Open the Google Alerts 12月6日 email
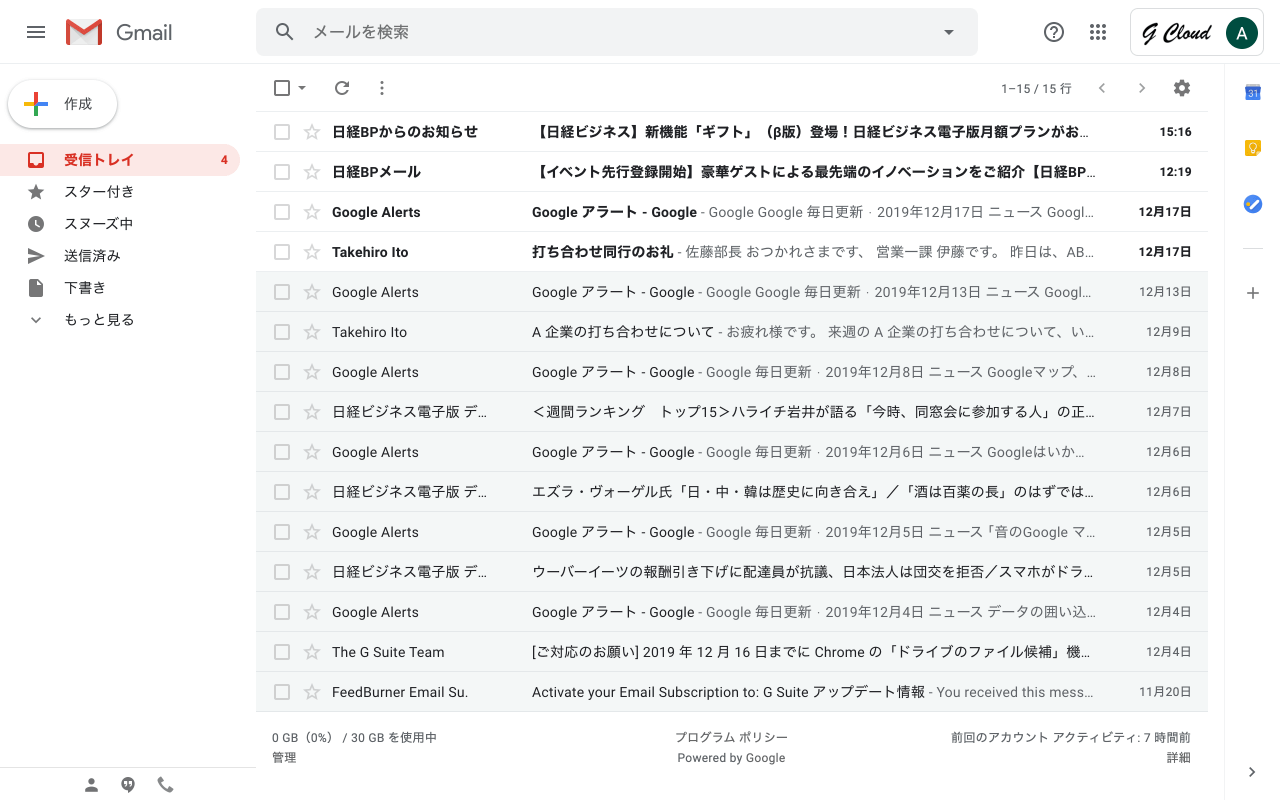Viewport: 1280px width, 800px height. pyautogui.click(x=731, y=452)
